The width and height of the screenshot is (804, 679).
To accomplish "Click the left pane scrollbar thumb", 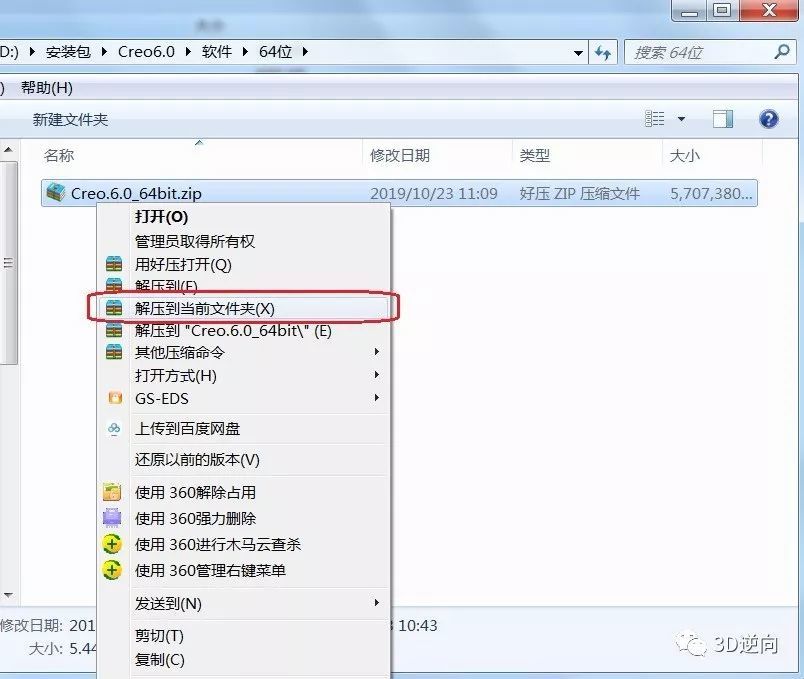I will click(x=8, y=263).
